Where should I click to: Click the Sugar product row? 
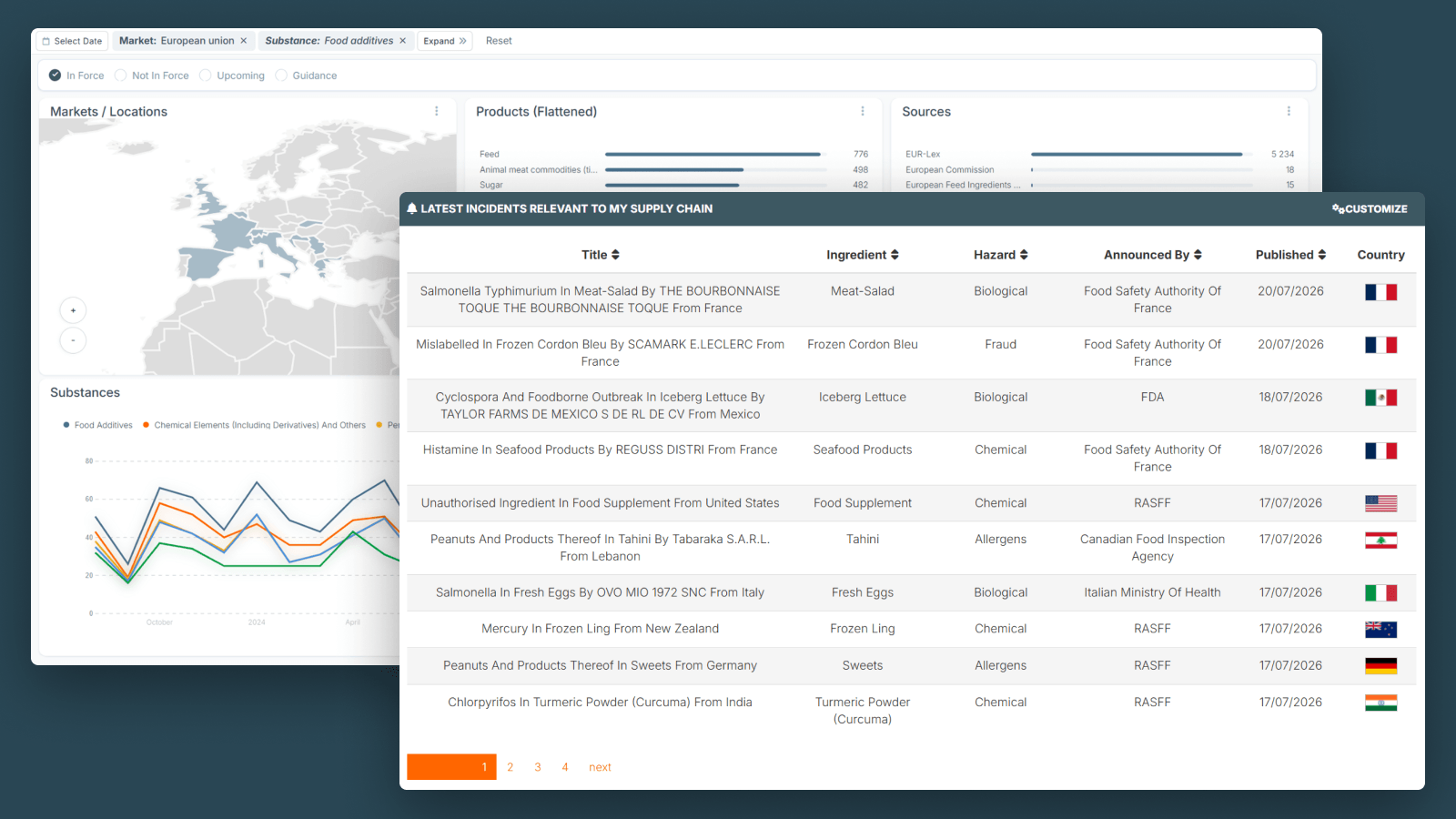pos(673,185)
